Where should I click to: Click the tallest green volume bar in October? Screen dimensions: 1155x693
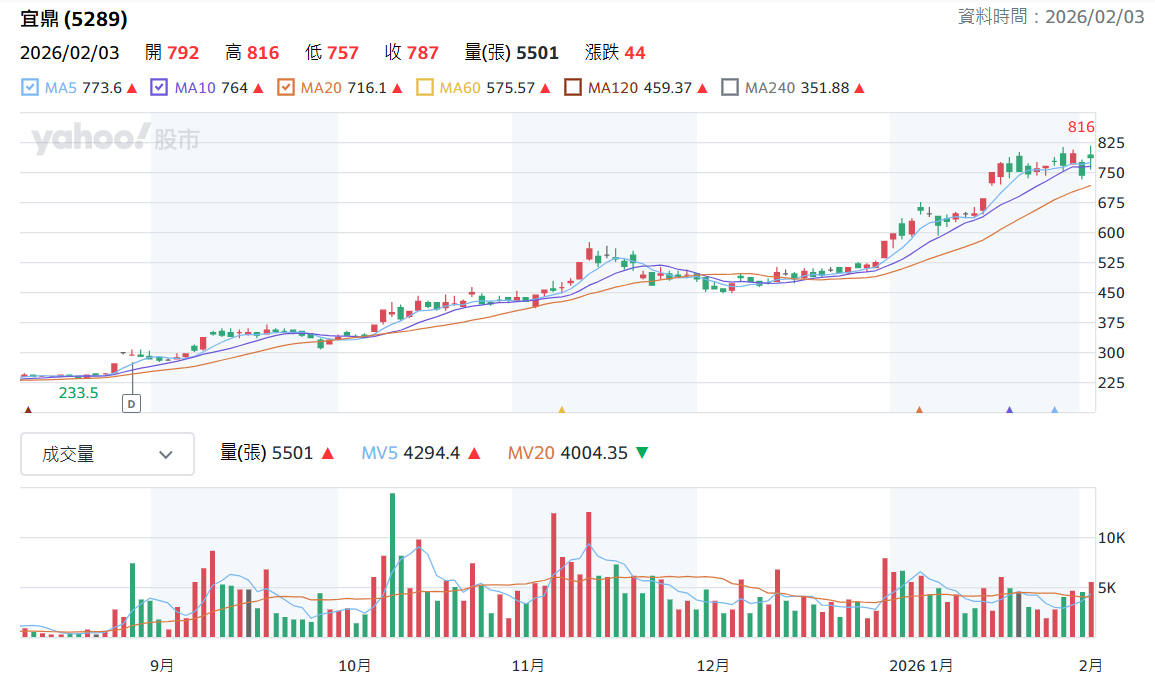pyautogui.click(x=393, y=565)
